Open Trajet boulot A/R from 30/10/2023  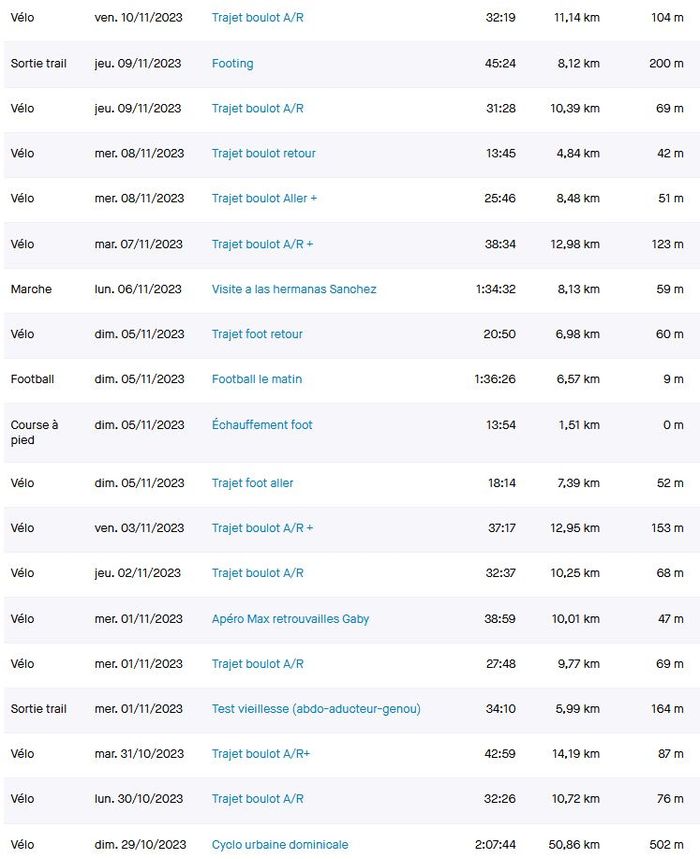(x=257, y=799)
